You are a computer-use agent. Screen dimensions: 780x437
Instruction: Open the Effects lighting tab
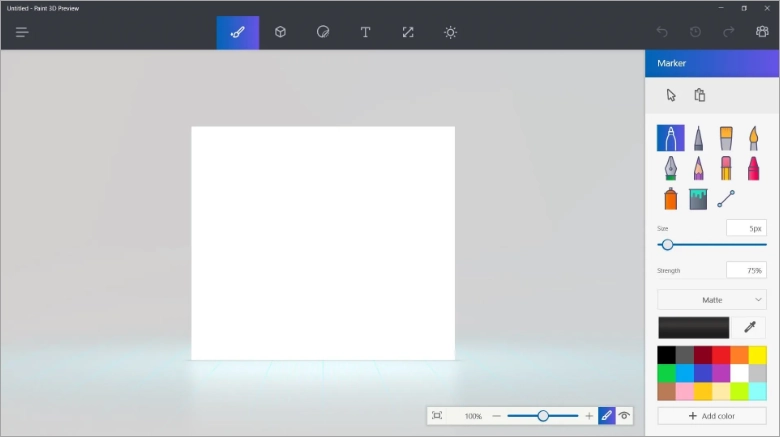pos(450,32)
